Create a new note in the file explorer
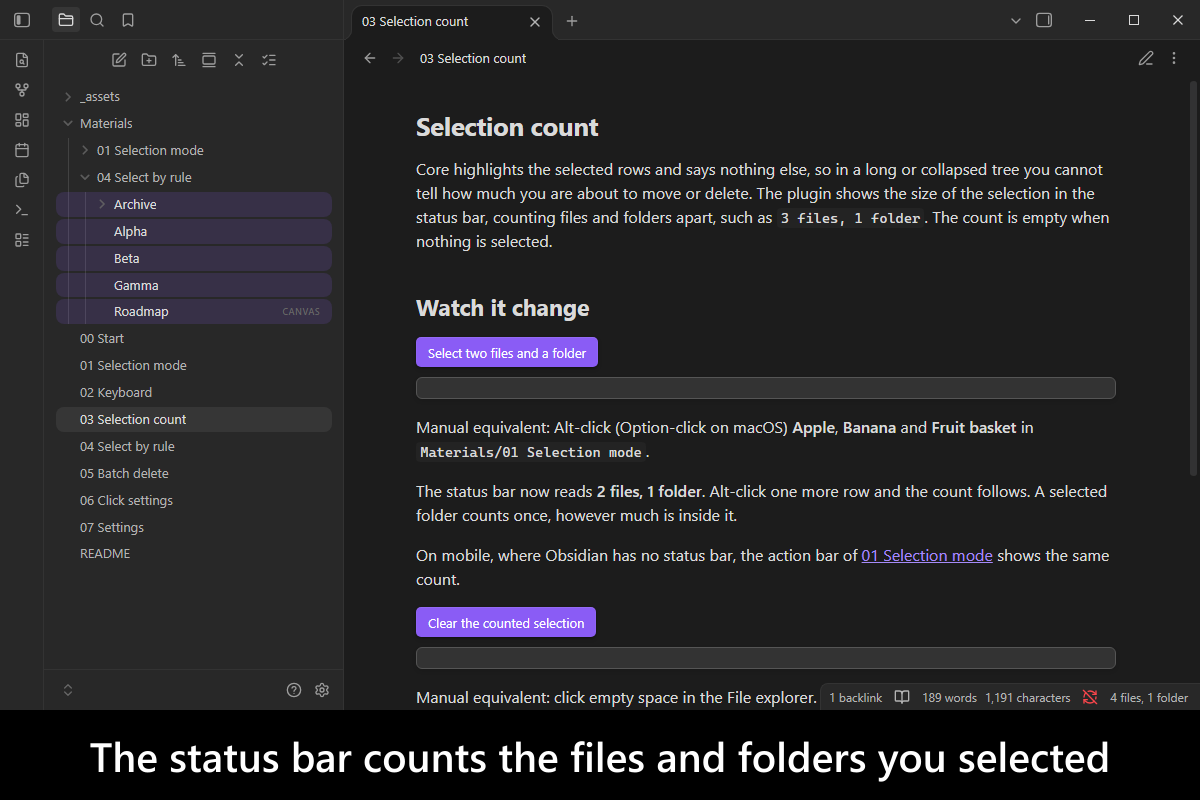Viewport: 1200px width, 800px height. click(x=119, y=60)
